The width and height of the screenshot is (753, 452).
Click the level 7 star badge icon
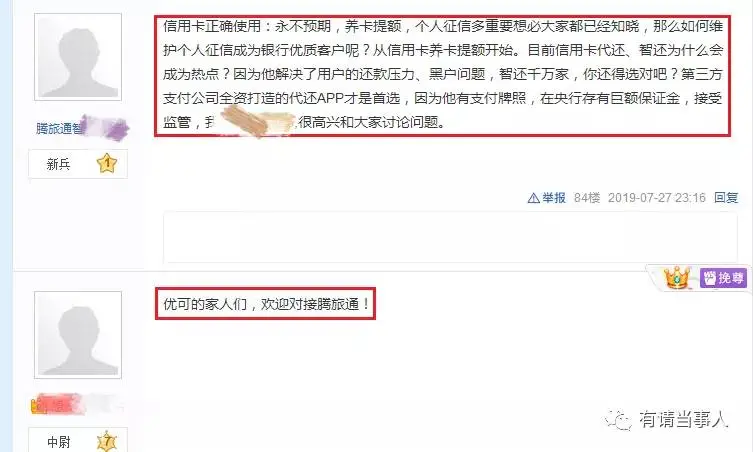[107, 441]
